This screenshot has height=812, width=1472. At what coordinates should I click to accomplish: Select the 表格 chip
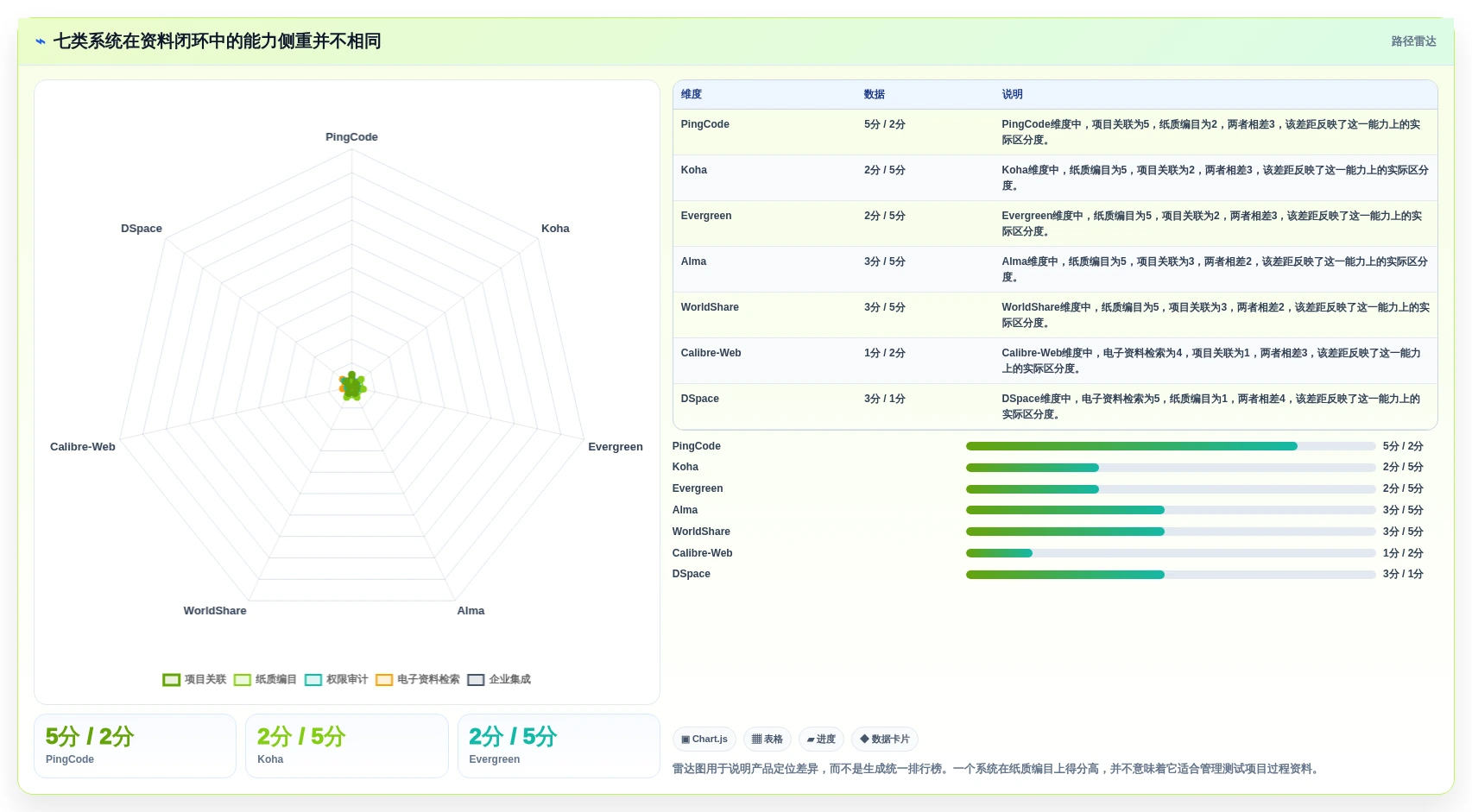pyautogui.click(x=768, y=740)
